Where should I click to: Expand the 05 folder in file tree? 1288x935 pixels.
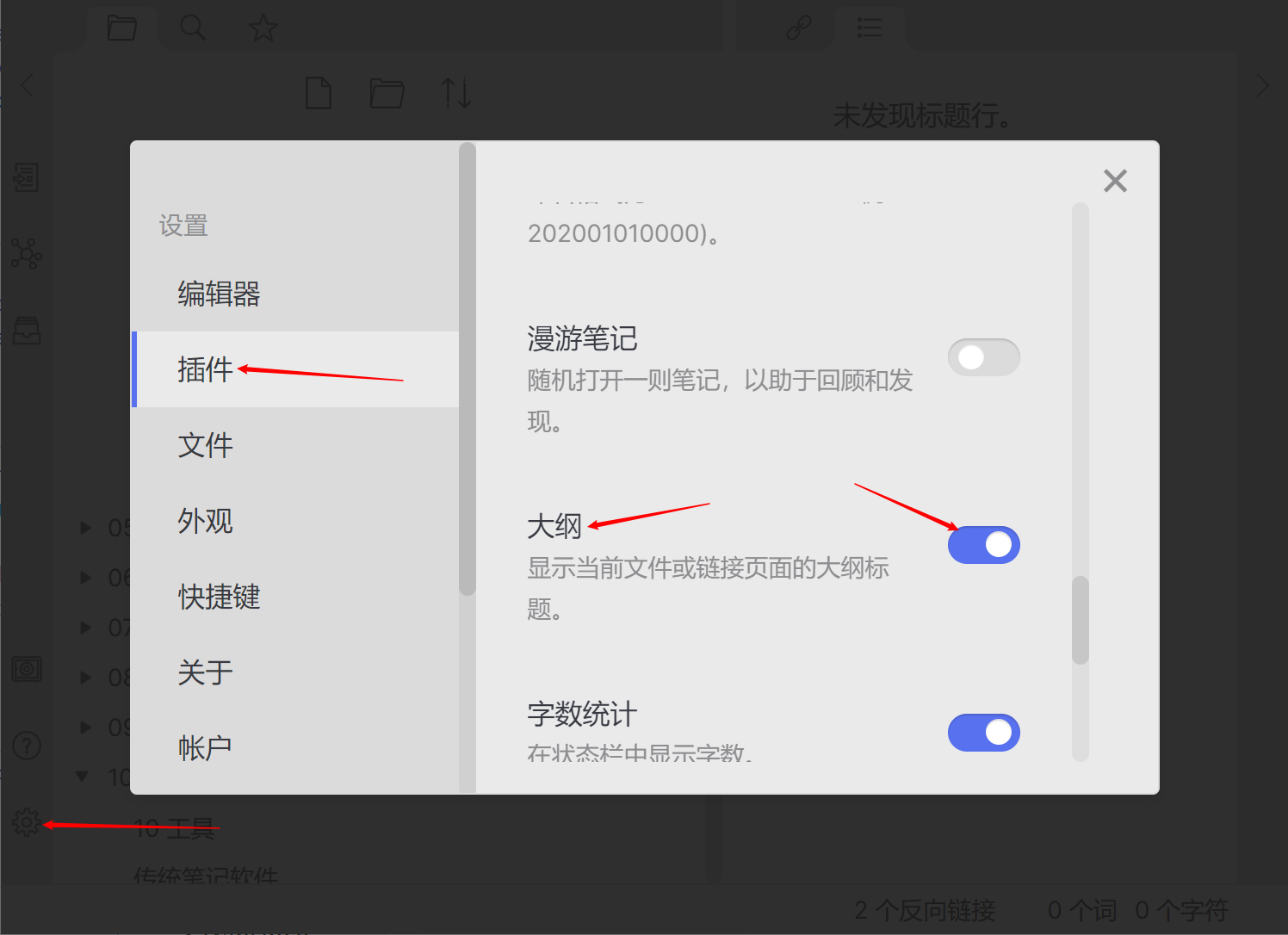coord(85,527)
